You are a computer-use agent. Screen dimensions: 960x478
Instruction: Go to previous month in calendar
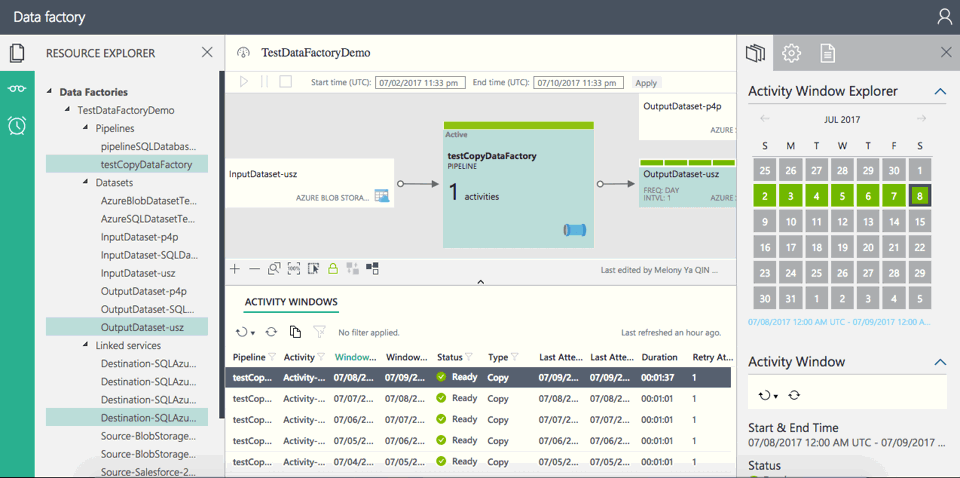(x=765, y=119)
